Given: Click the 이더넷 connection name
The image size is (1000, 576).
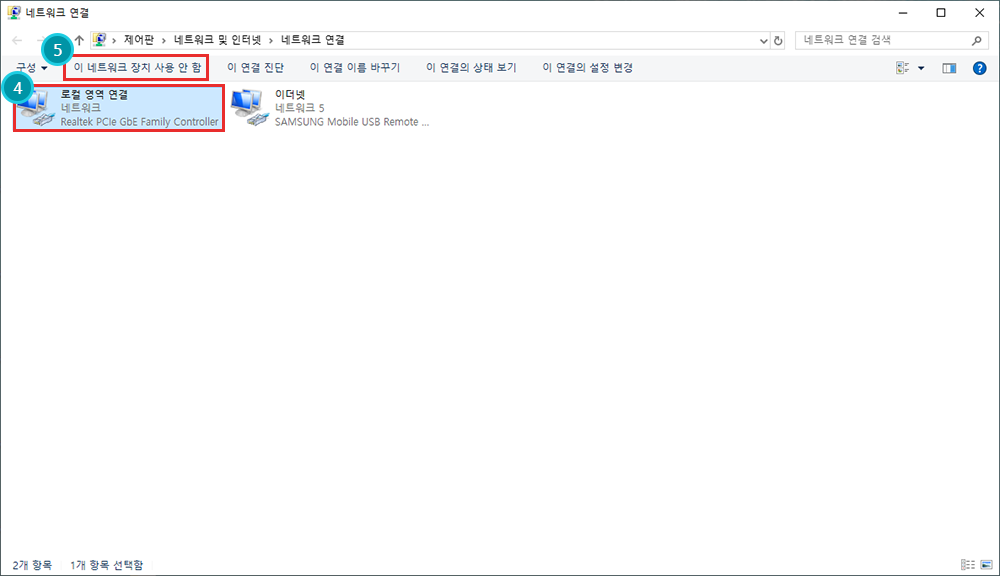Looking at the screenshot, I should coord(290,94).
